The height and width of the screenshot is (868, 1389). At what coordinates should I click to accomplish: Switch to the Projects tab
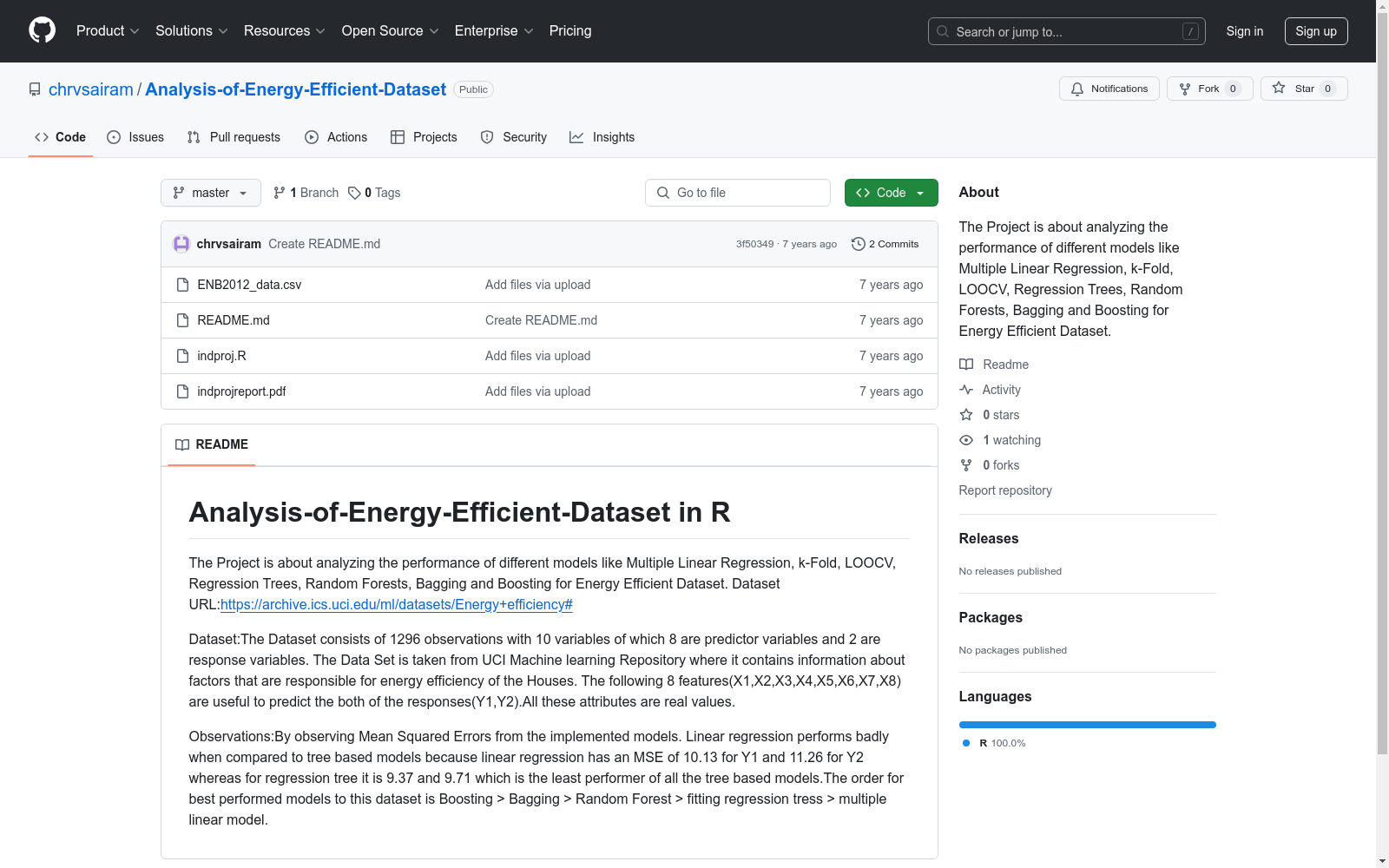424,137
